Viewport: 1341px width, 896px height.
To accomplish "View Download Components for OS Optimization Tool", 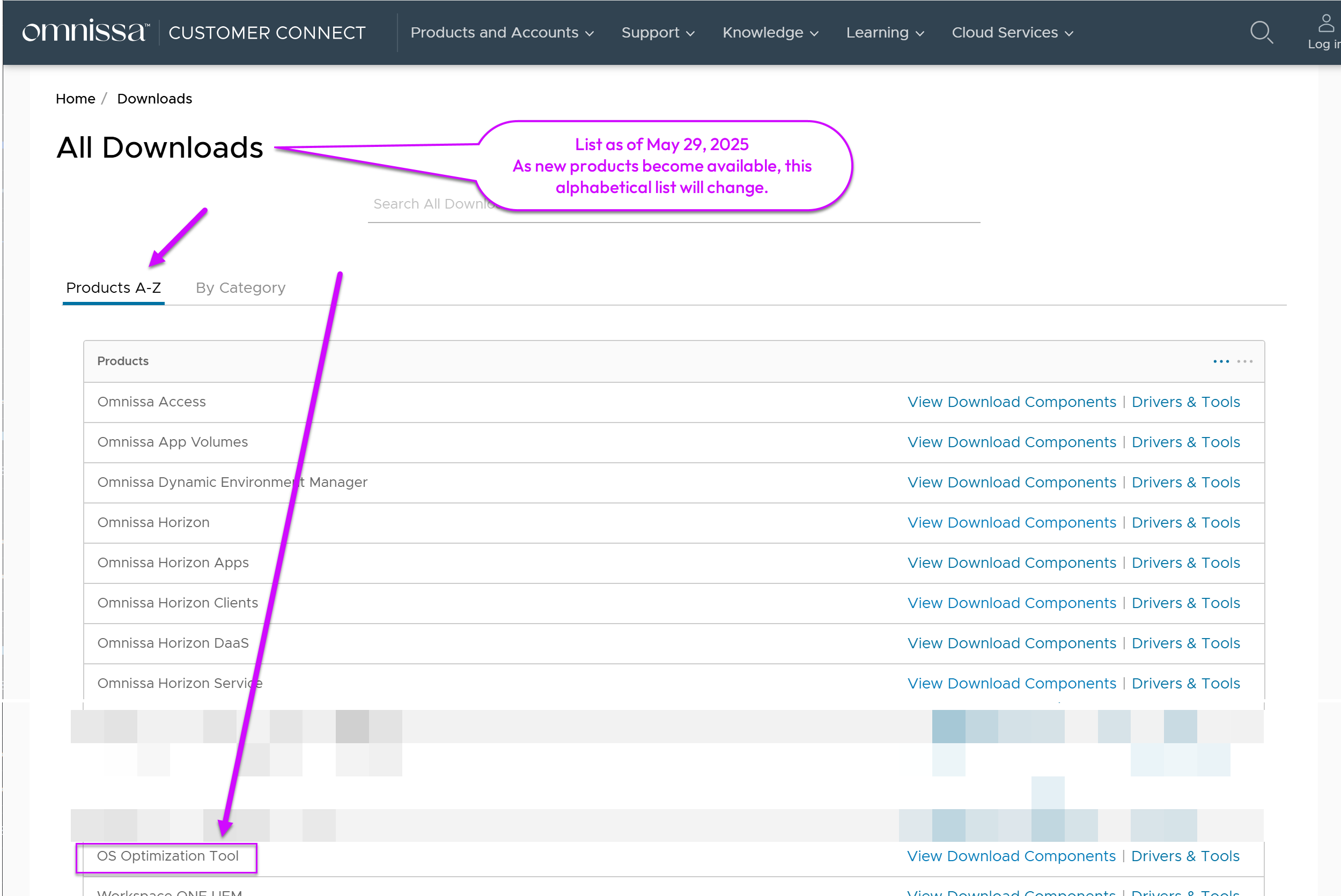I will tap(1011, 856).
